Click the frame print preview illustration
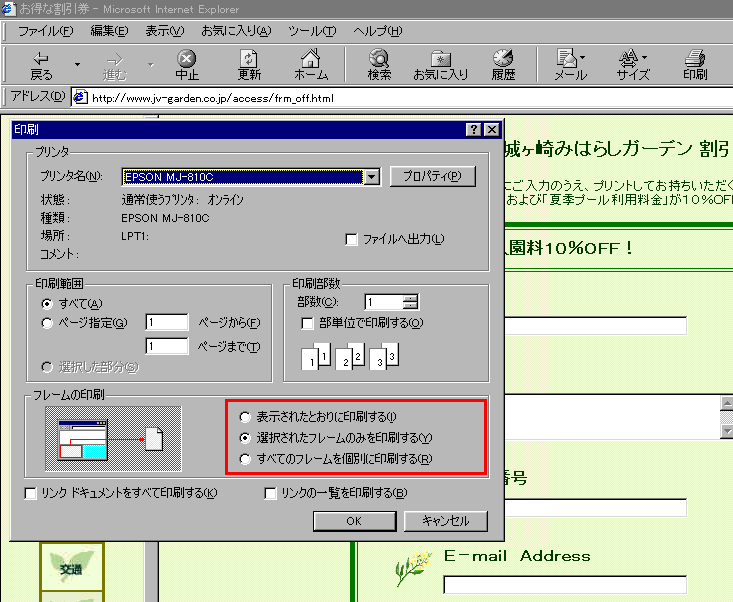The width and height of the screenshot is (733, 602). tap(114, 438)
